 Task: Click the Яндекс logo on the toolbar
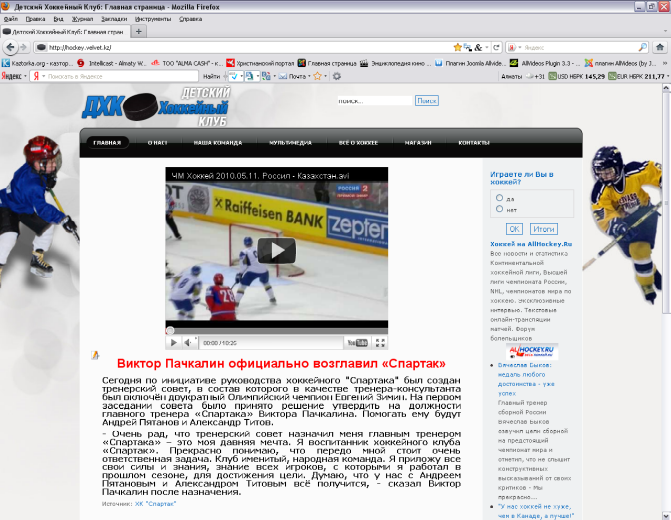point(11,76)
